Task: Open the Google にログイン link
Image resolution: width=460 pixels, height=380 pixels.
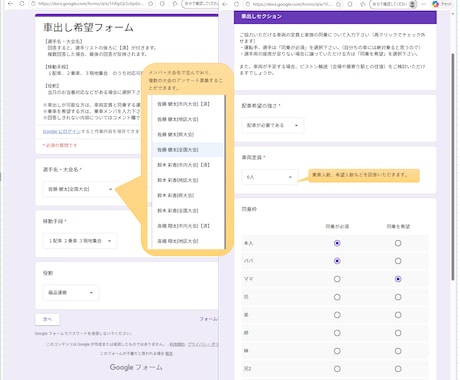Action: point(62,131)
